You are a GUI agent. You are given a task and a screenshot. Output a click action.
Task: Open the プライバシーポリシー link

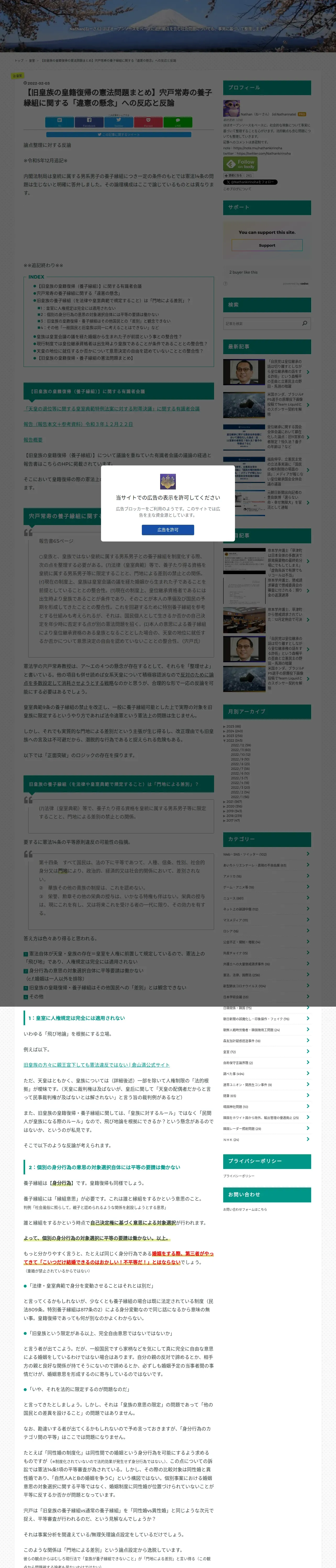(x=238, y=1175)
